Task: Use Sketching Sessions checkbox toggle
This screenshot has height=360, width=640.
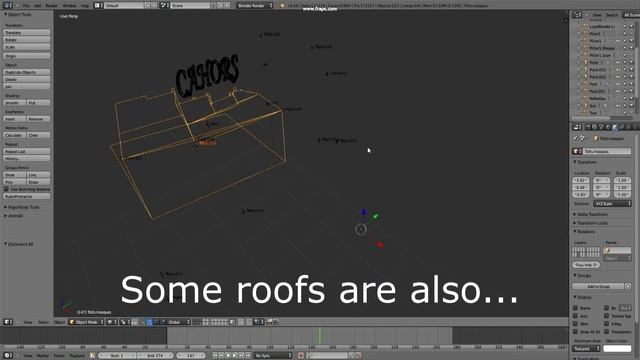Action: coord(6,189)
